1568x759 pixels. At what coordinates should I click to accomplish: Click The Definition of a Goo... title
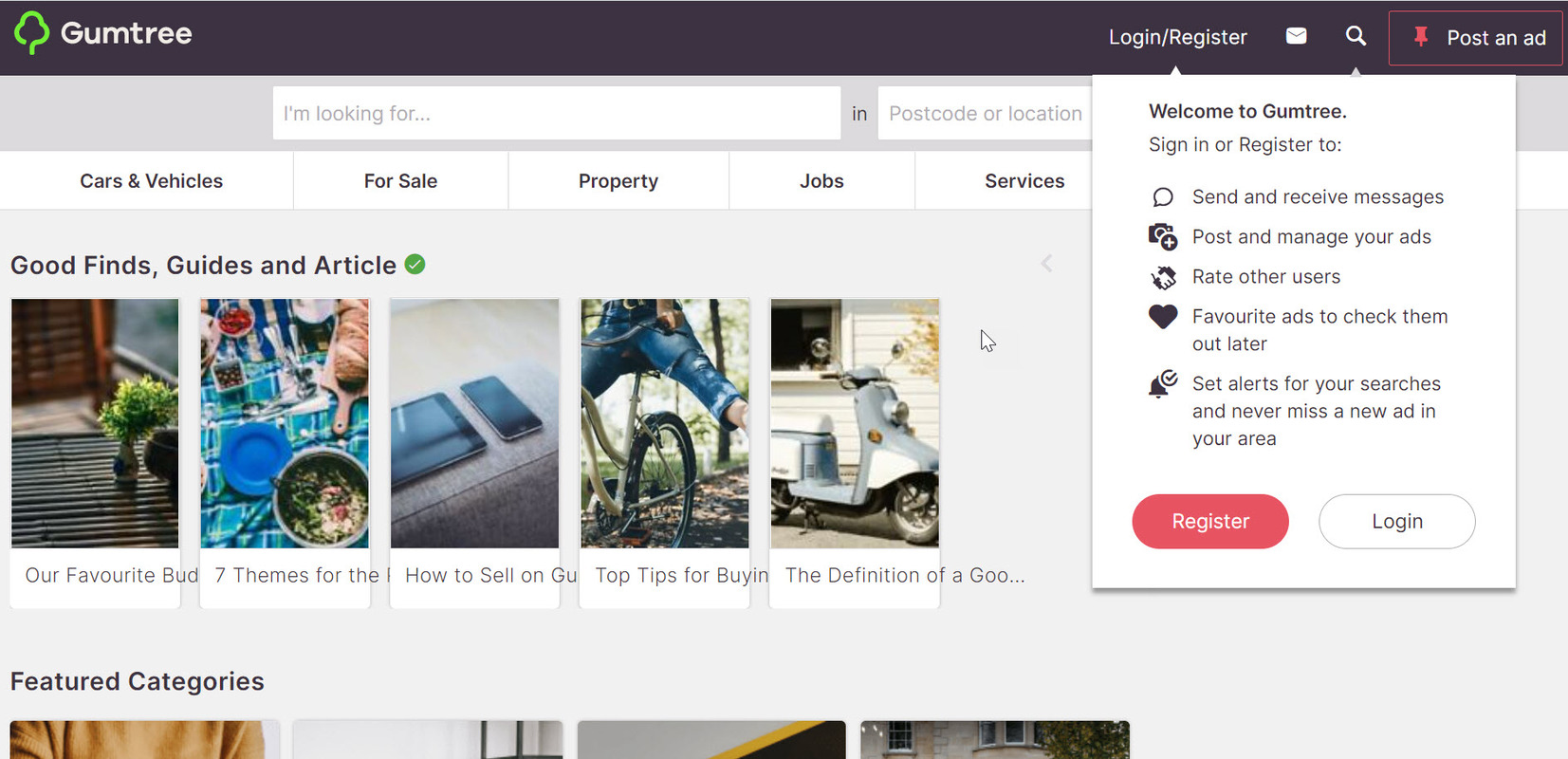coord(905,575)
